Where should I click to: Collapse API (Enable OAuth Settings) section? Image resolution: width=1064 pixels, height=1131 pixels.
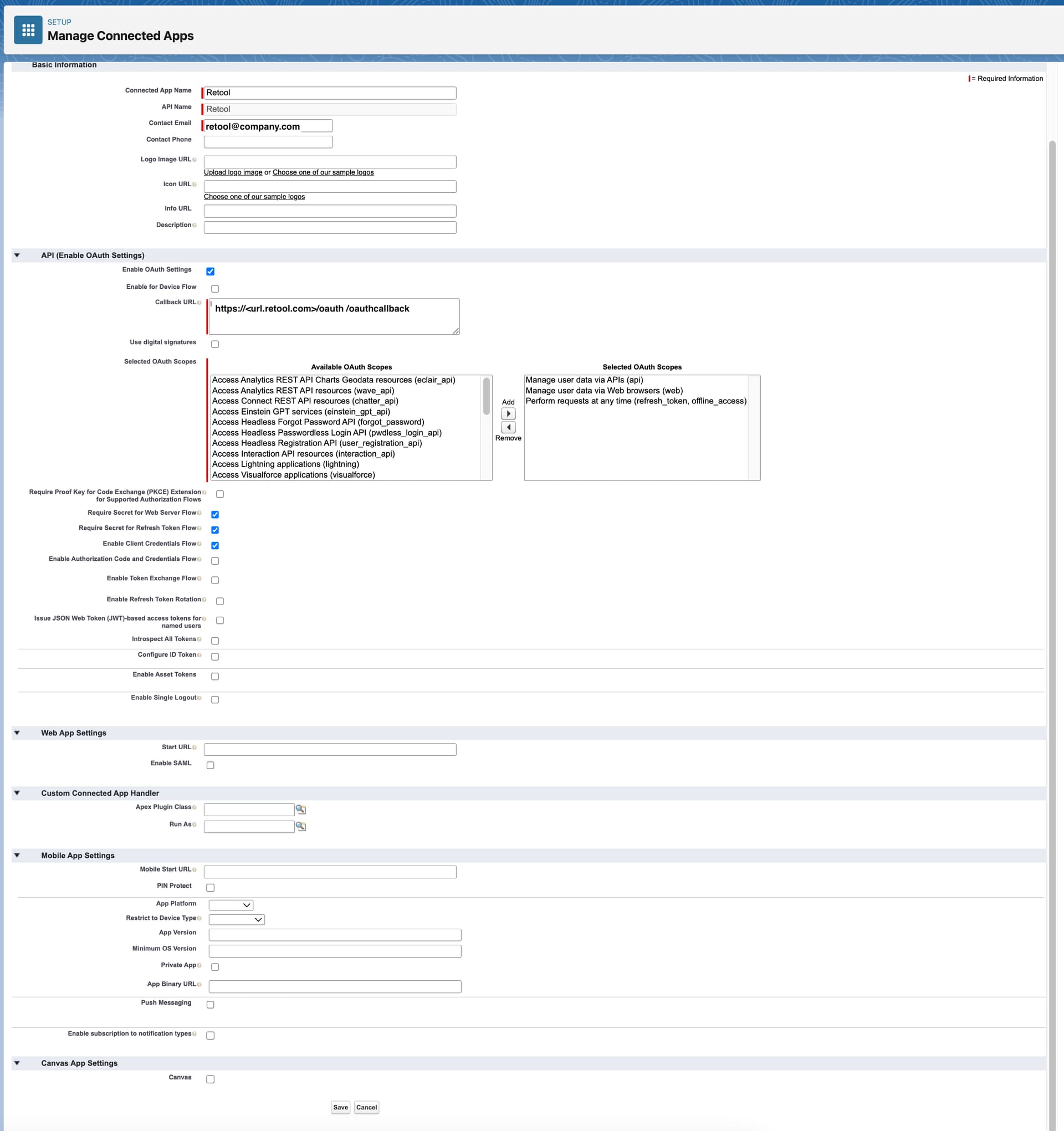(17, 255)
